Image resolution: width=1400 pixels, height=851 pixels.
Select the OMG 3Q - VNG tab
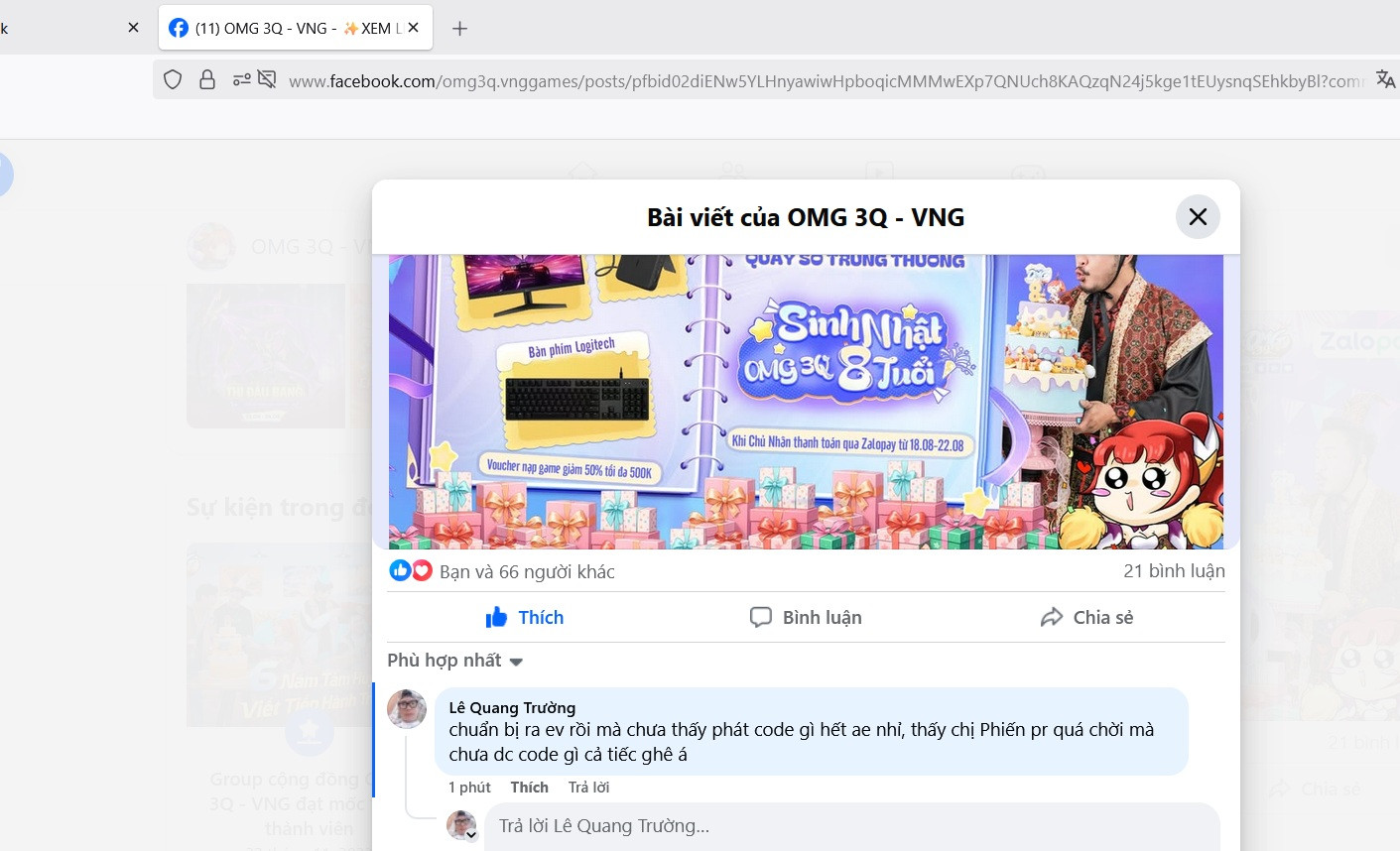click(x=294, y=29)
